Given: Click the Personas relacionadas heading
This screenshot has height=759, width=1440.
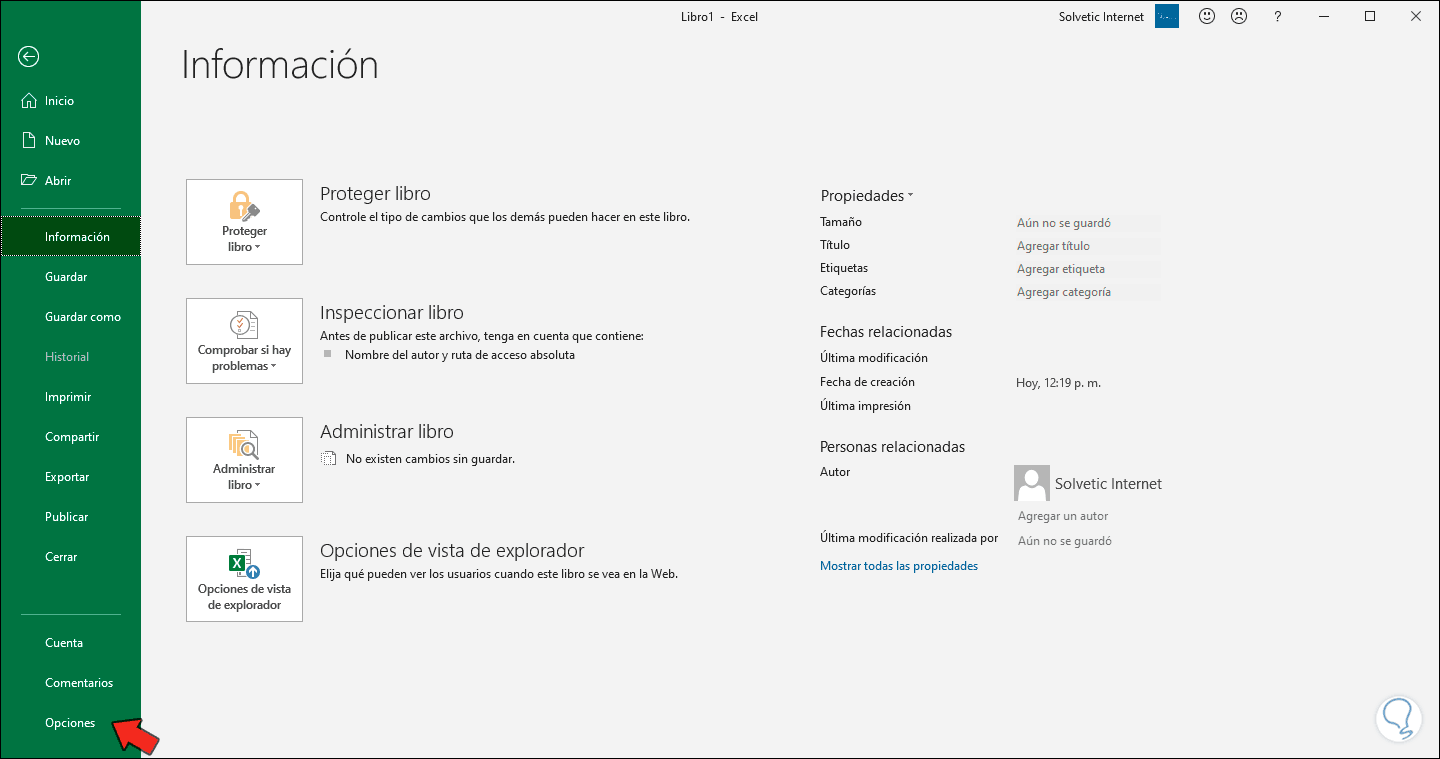Looking at the screenshot, I should pos(893,447).
